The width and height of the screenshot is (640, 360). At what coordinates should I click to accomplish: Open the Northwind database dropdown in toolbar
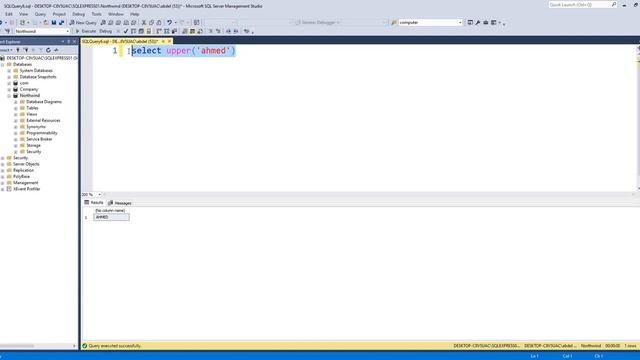(x=67, y=31)
